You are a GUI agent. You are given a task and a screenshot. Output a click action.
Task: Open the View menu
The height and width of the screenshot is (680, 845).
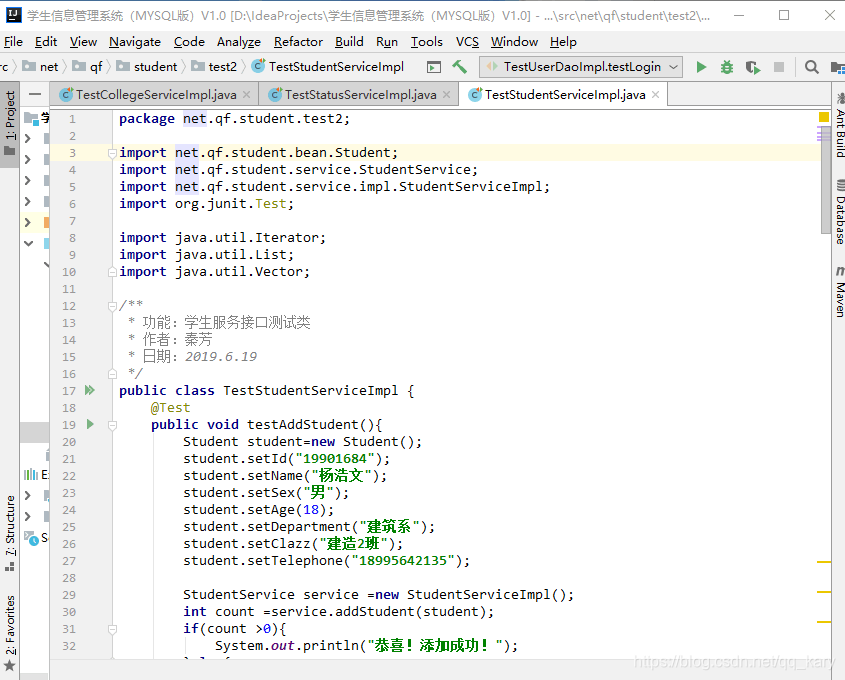click(83, 41)
